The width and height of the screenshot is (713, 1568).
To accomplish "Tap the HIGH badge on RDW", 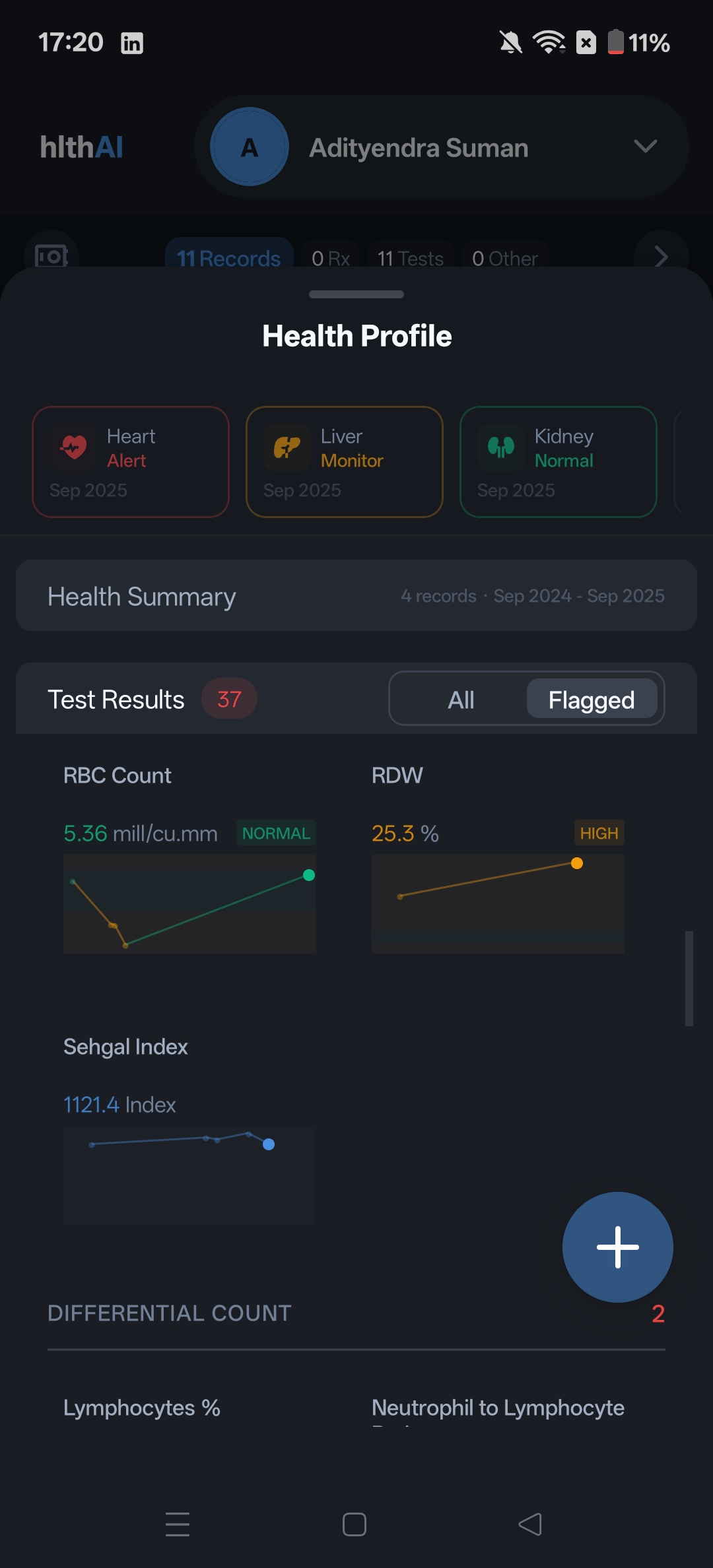I will (598, 833).
